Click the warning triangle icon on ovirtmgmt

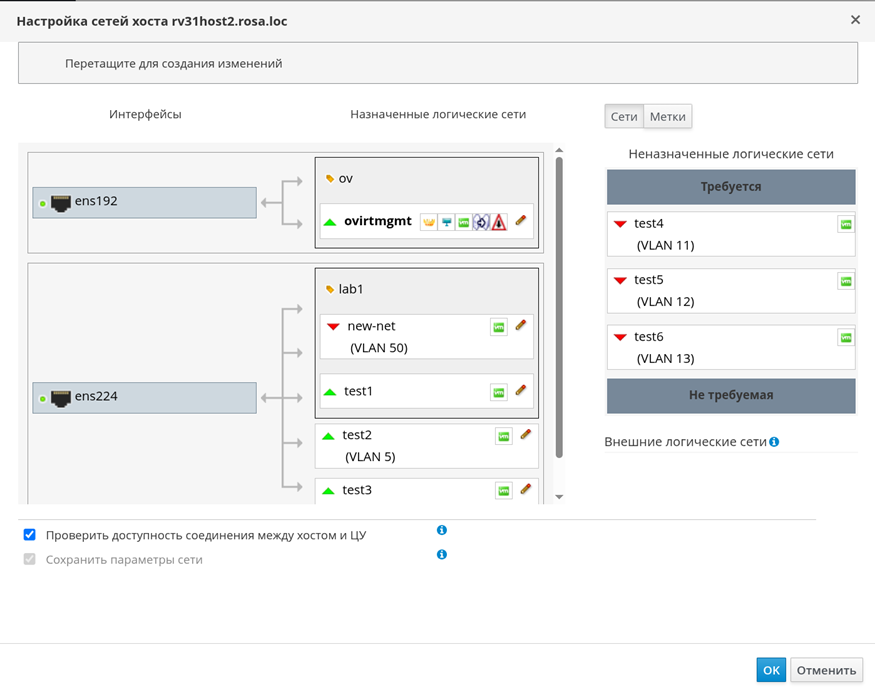pos(499,222)
